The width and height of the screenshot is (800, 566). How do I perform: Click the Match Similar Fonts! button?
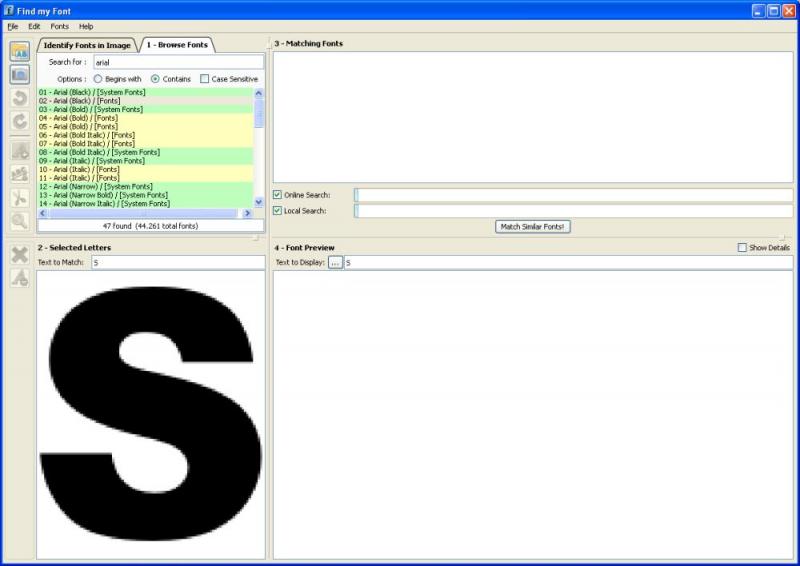coord(533,227)
